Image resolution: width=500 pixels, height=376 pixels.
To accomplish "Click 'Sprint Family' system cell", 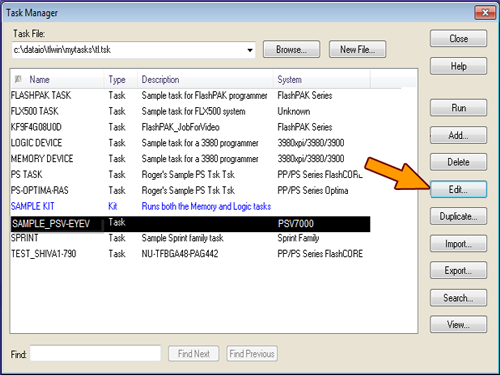I will click(298, 238).
